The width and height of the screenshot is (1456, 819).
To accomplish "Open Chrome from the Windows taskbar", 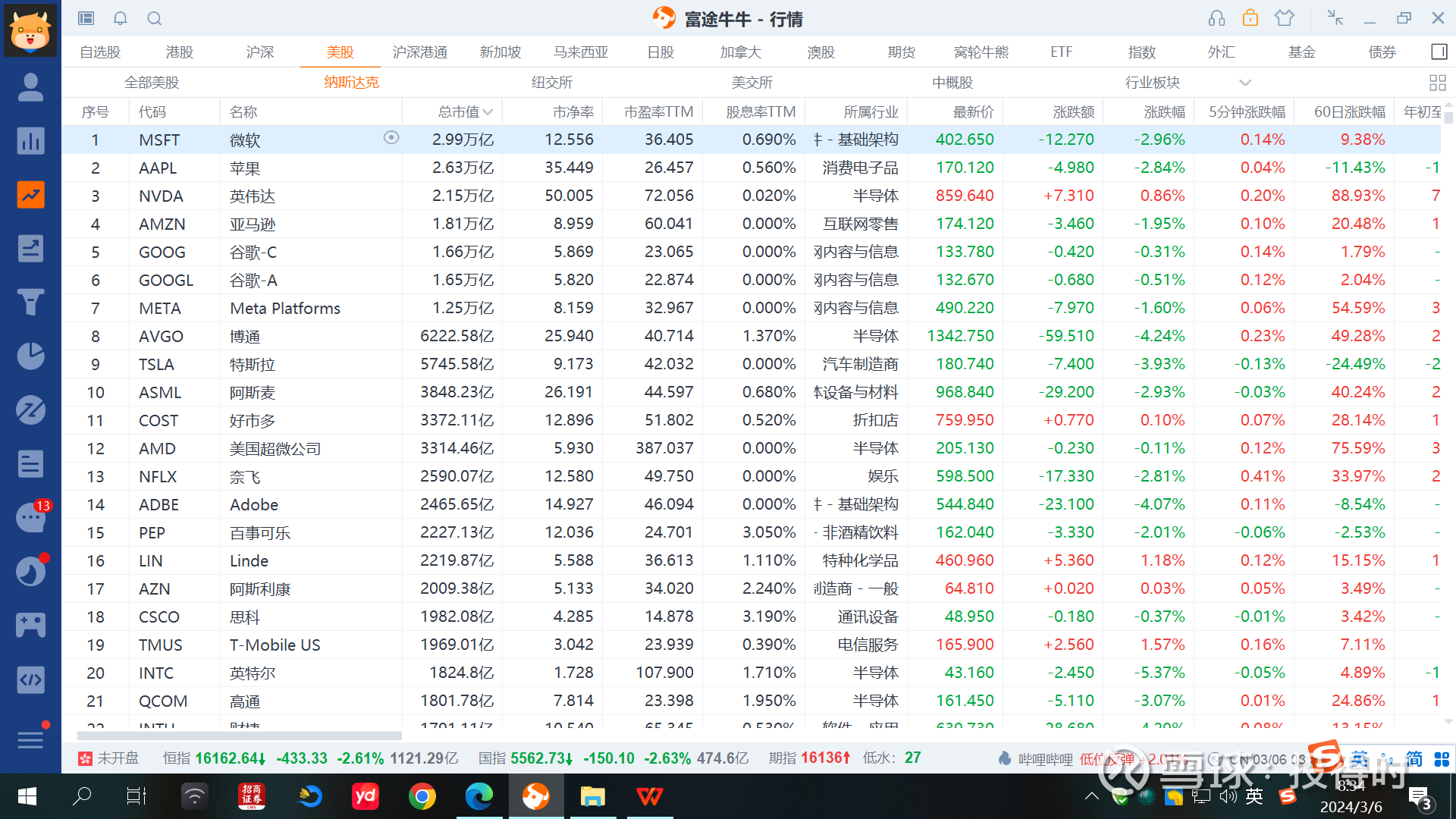I will tap(422, 796).
